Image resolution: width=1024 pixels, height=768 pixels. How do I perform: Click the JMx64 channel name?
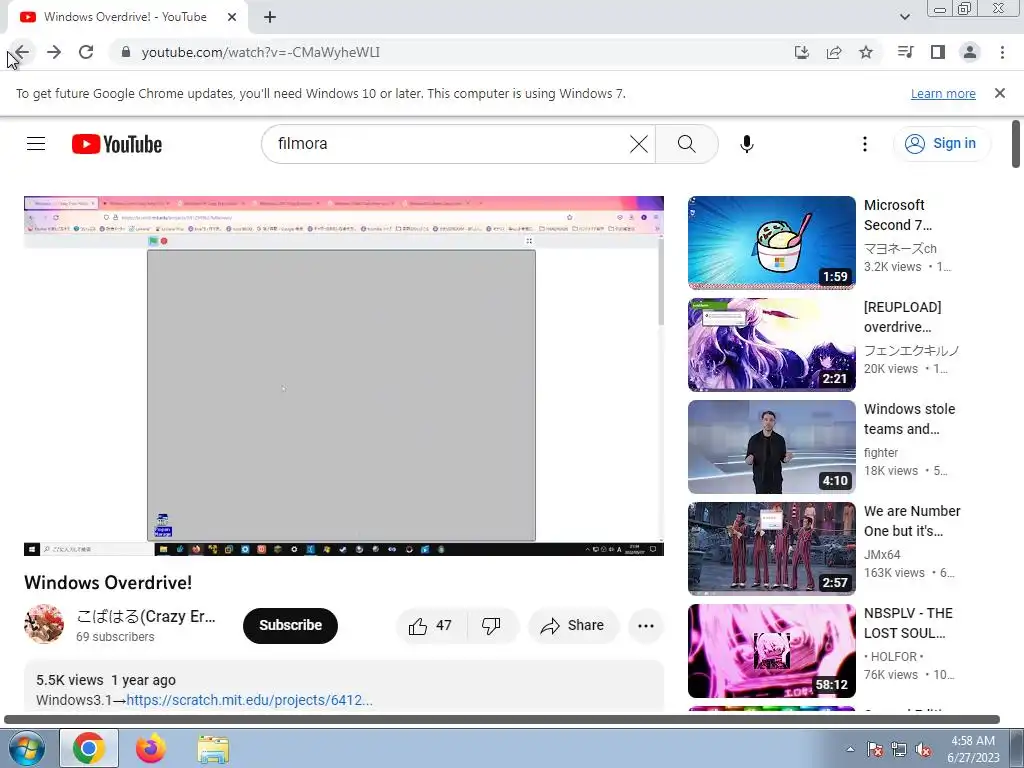point(882,554)
